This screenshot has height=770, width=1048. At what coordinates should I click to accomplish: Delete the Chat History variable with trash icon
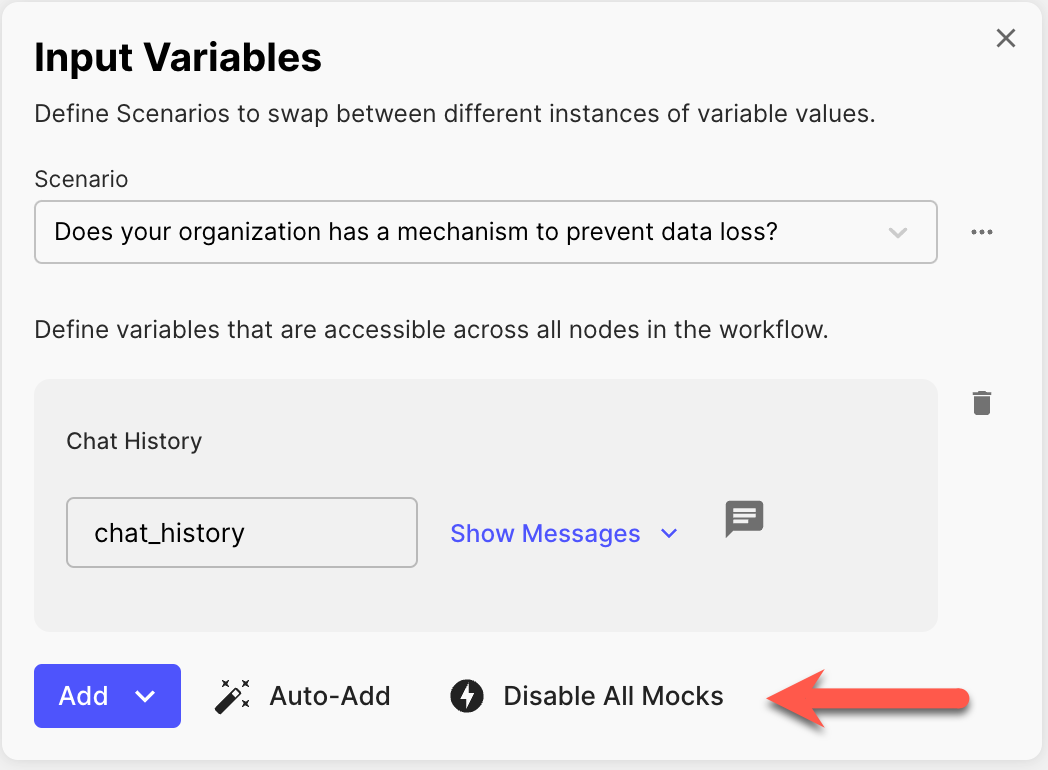[981, 403]
